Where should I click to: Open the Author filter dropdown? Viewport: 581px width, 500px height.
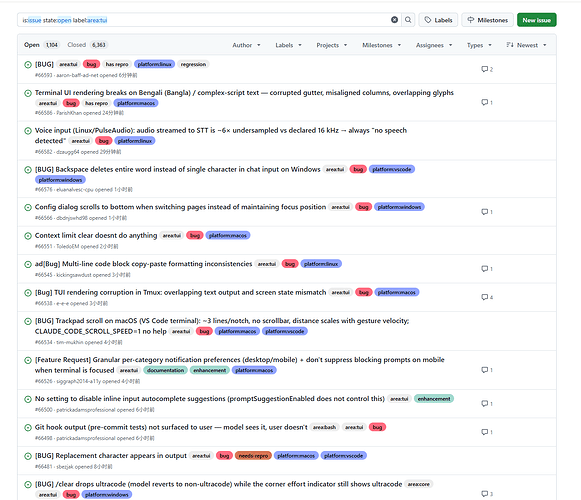point(246,45)
